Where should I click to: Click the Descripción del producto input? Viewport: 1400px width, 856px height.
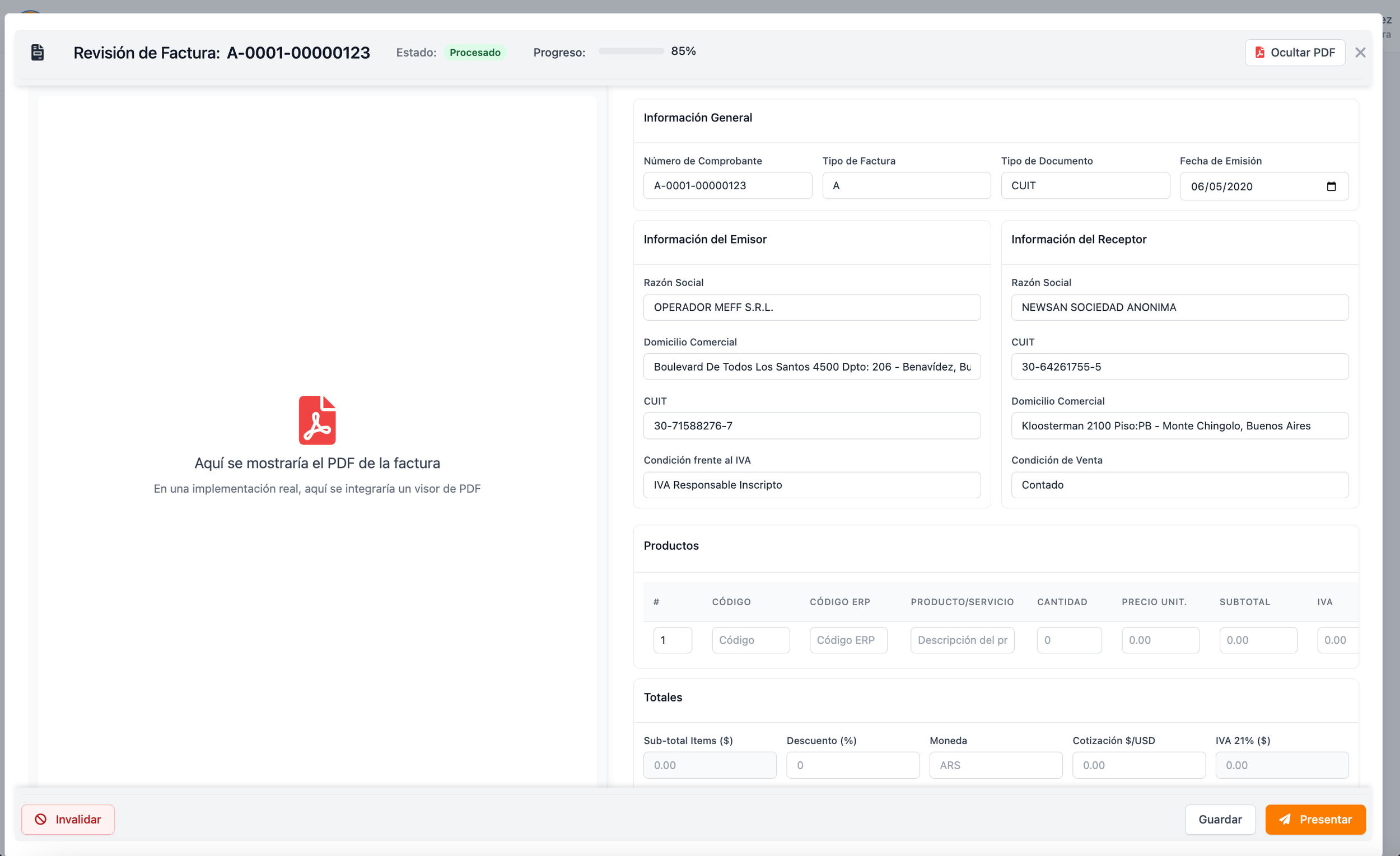pyautogui.click(x=962, y=640)
